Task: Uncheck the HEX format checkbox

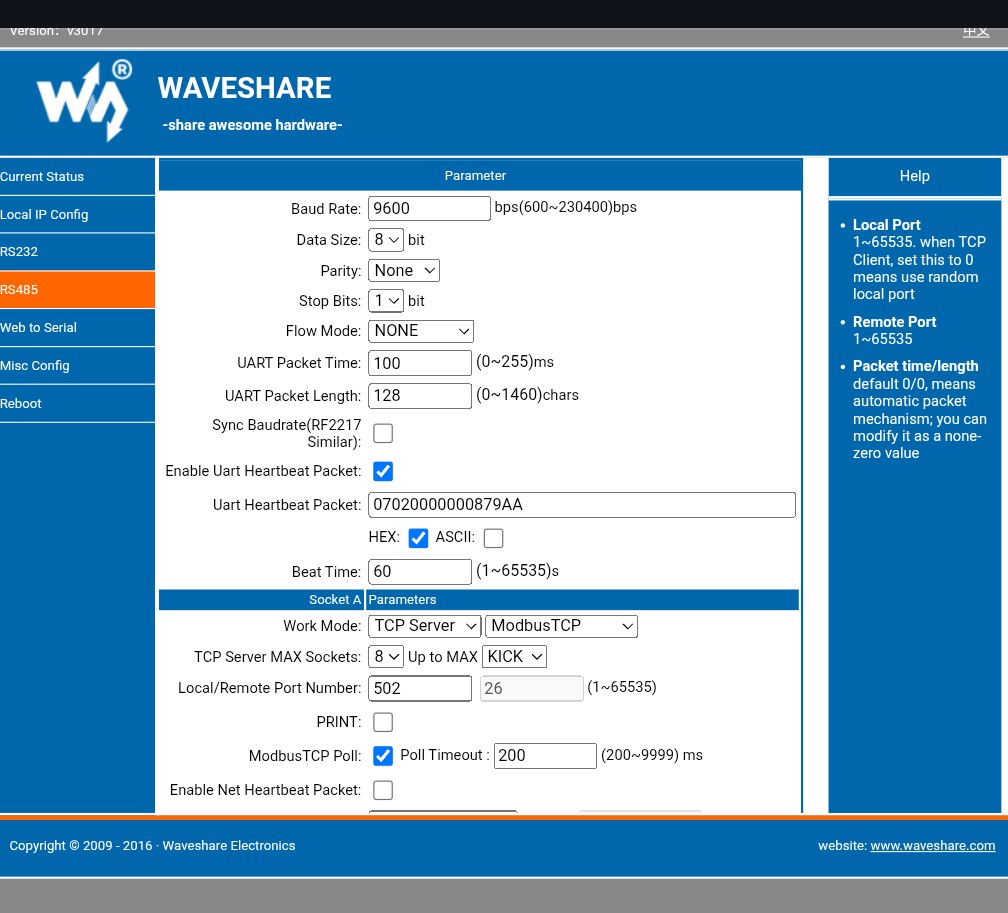Action: coord(419,538)
